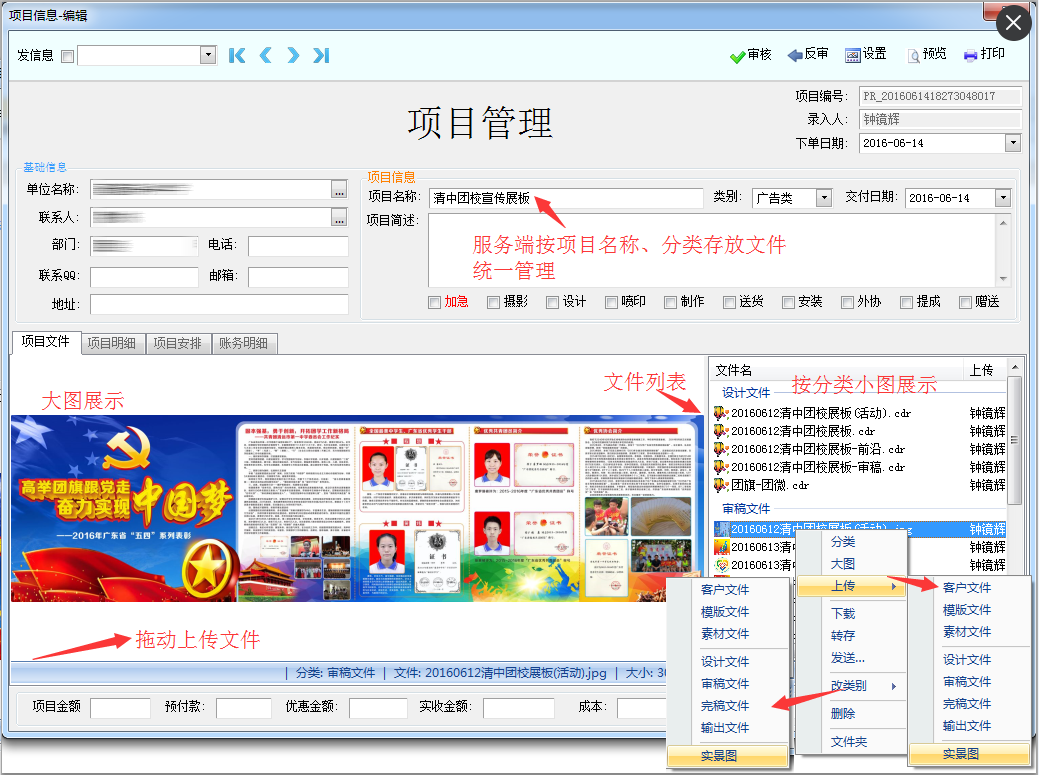Select 转存 from the context menu

[x=851, y=636]
